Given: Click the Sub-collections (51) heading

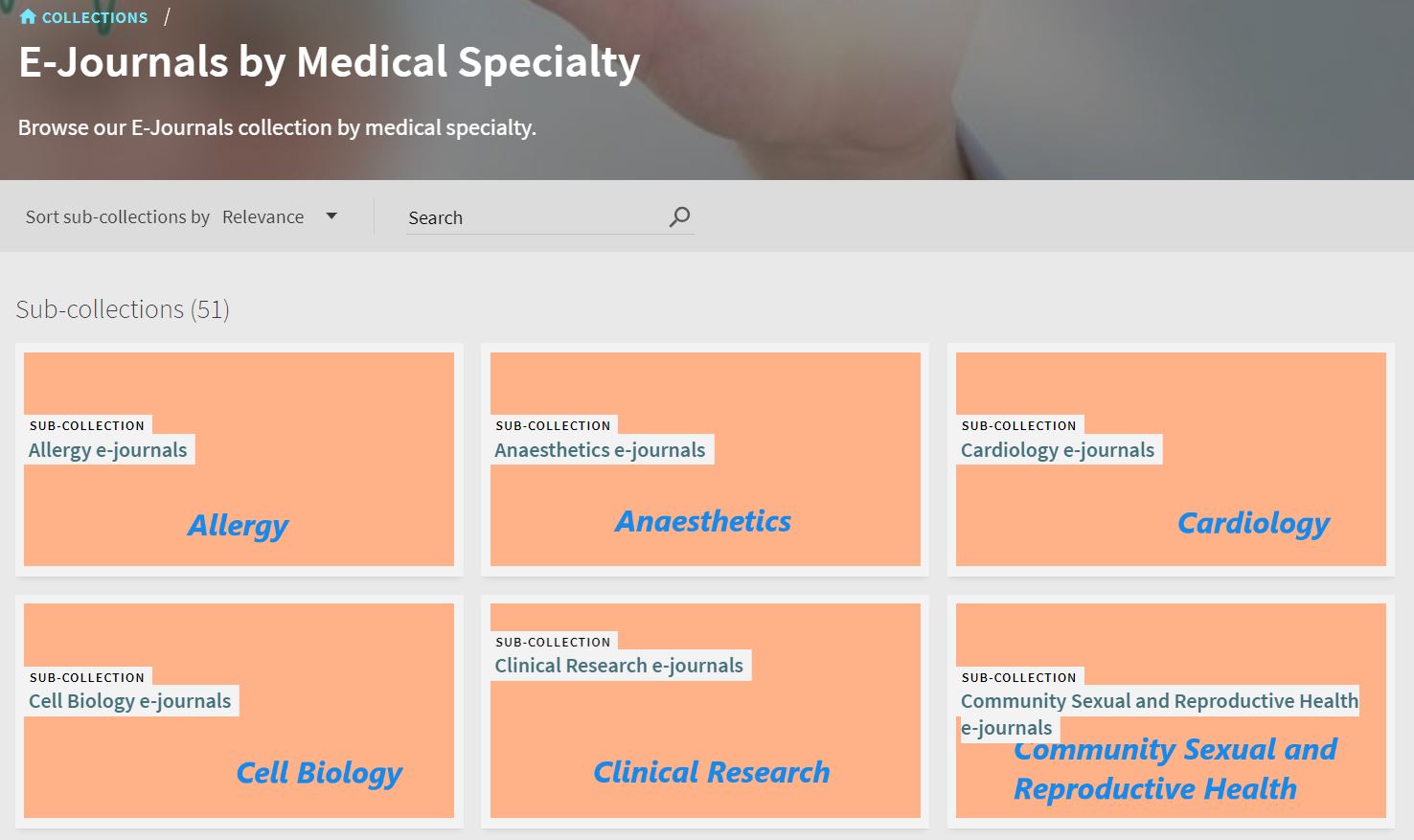Looking at the screenshot, I should (122, 309).
